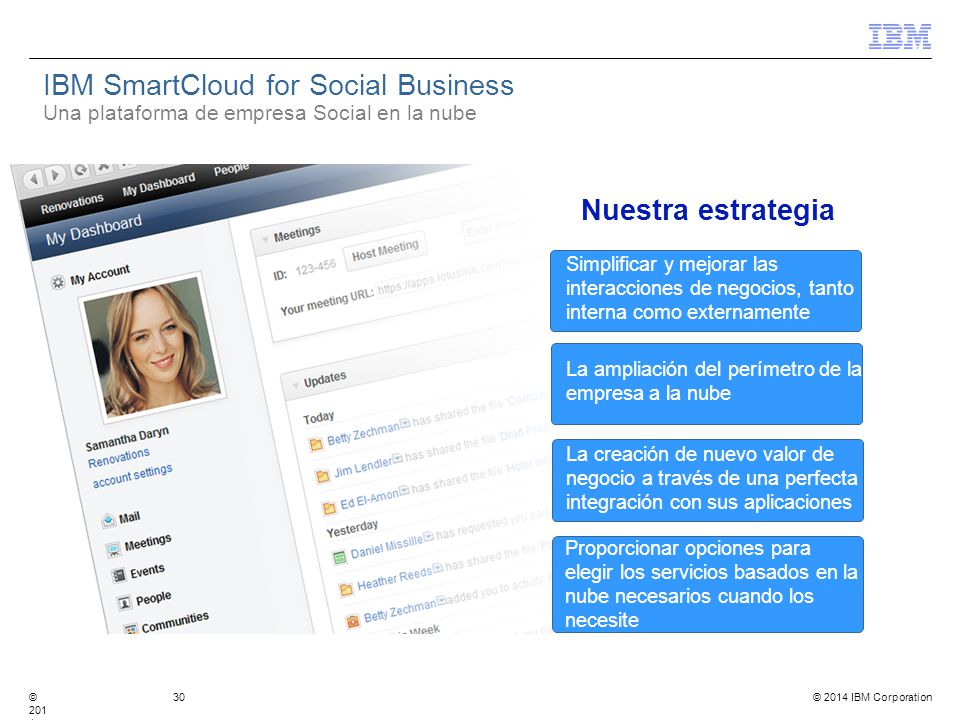Select the 'Simplificar y mejorar las interacciones' box

pyautogui.click(x=706, y=291)
